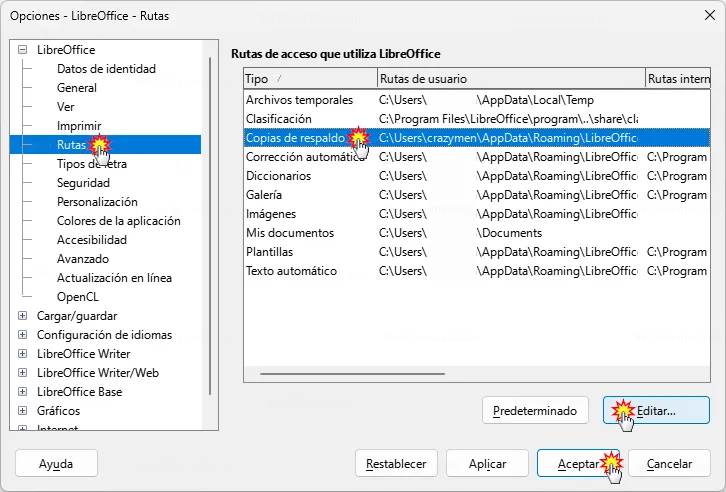Select the Archivos temporales row
This screenshot has width=726, height=492.
tap(477, 100)
